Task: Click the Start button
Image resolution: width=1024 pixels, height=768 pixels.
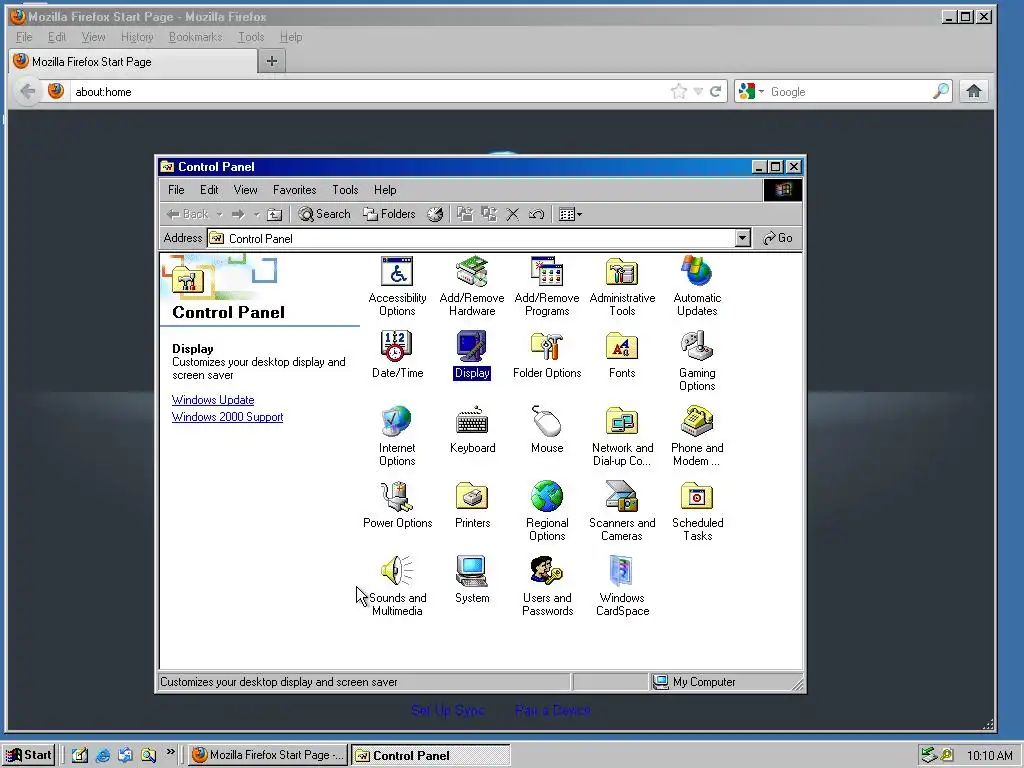Action: [x=29, y=755]
